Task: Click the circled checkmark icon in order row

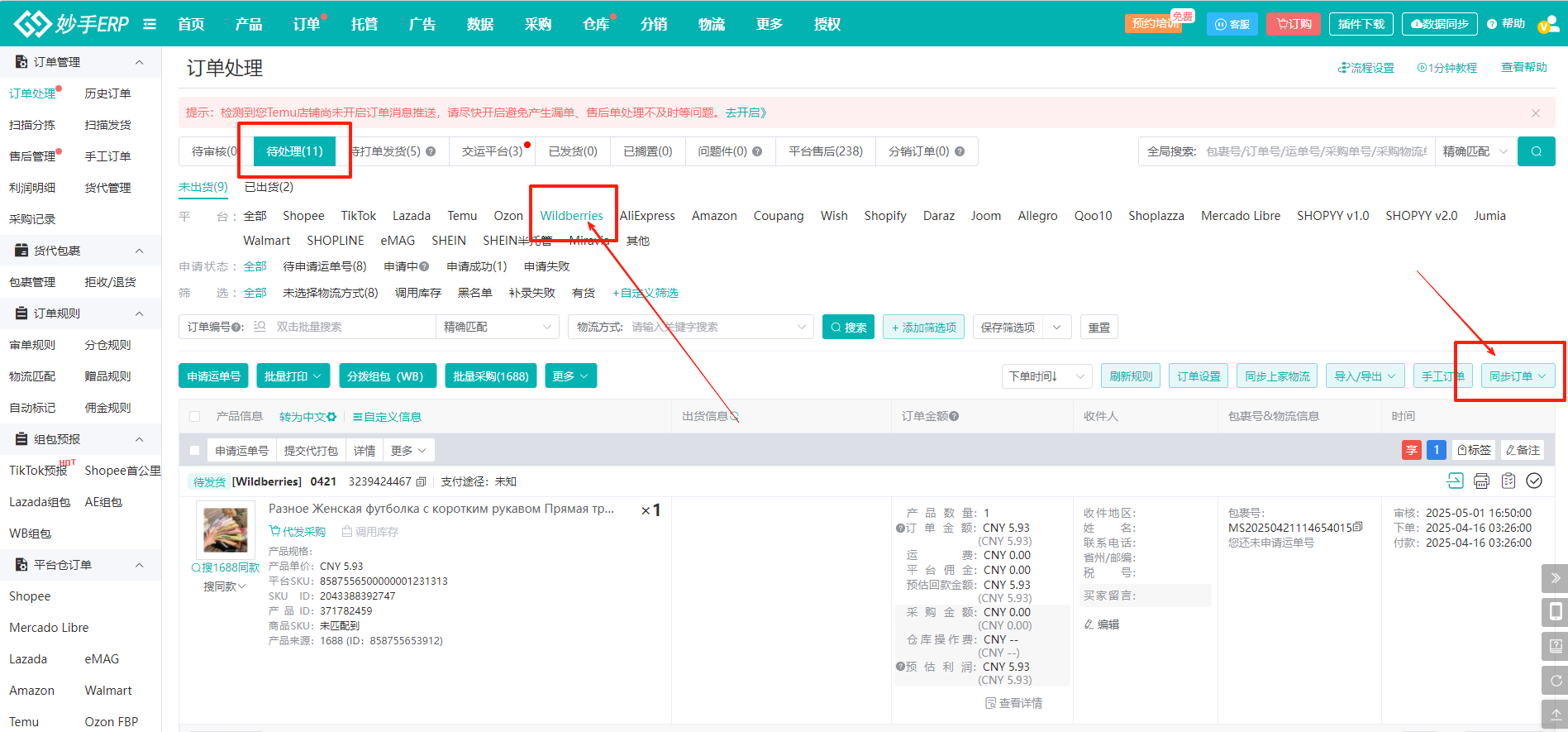Action: click(1534, 481)
